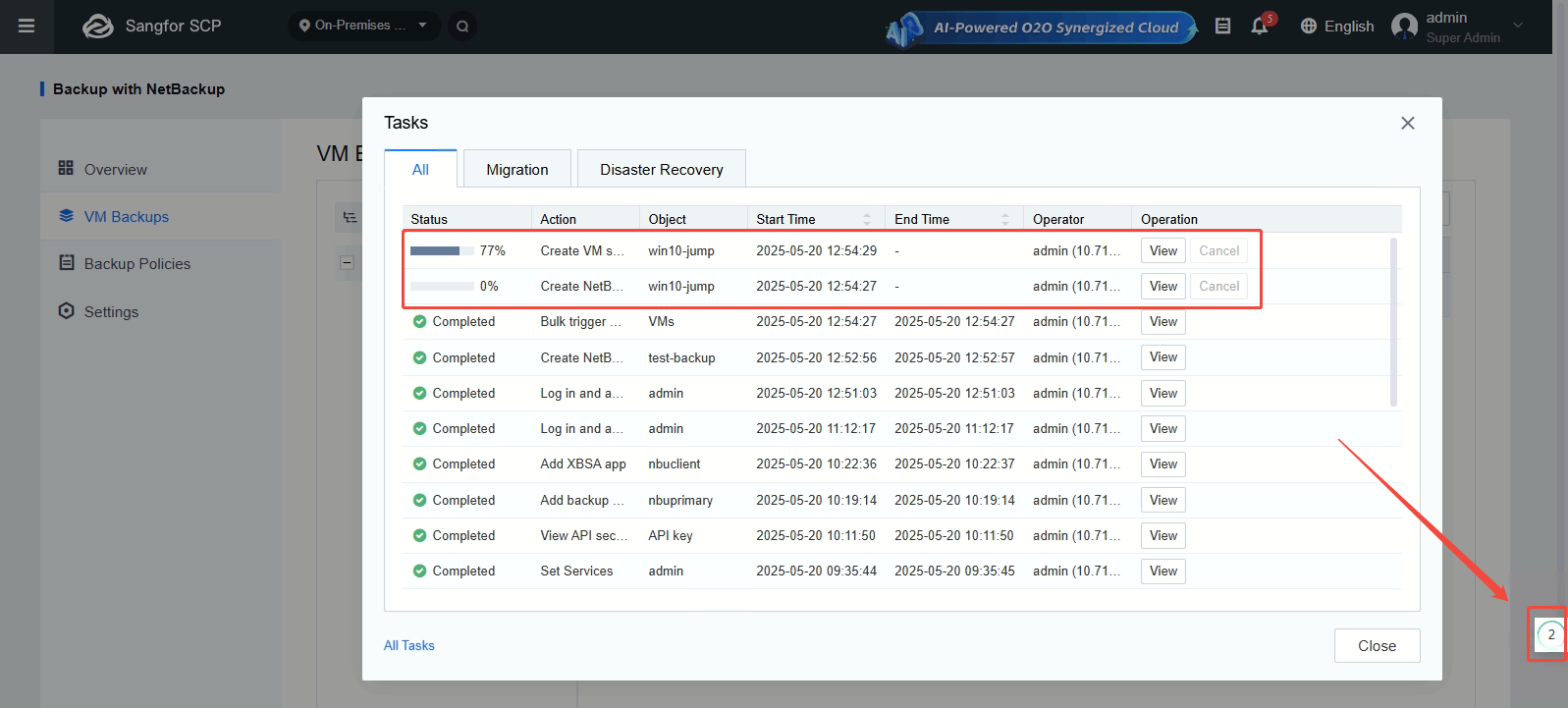This screenshot has width=1568, height=708.
Task: View the 0% Create NetB... task
Action: point(1163,286)
